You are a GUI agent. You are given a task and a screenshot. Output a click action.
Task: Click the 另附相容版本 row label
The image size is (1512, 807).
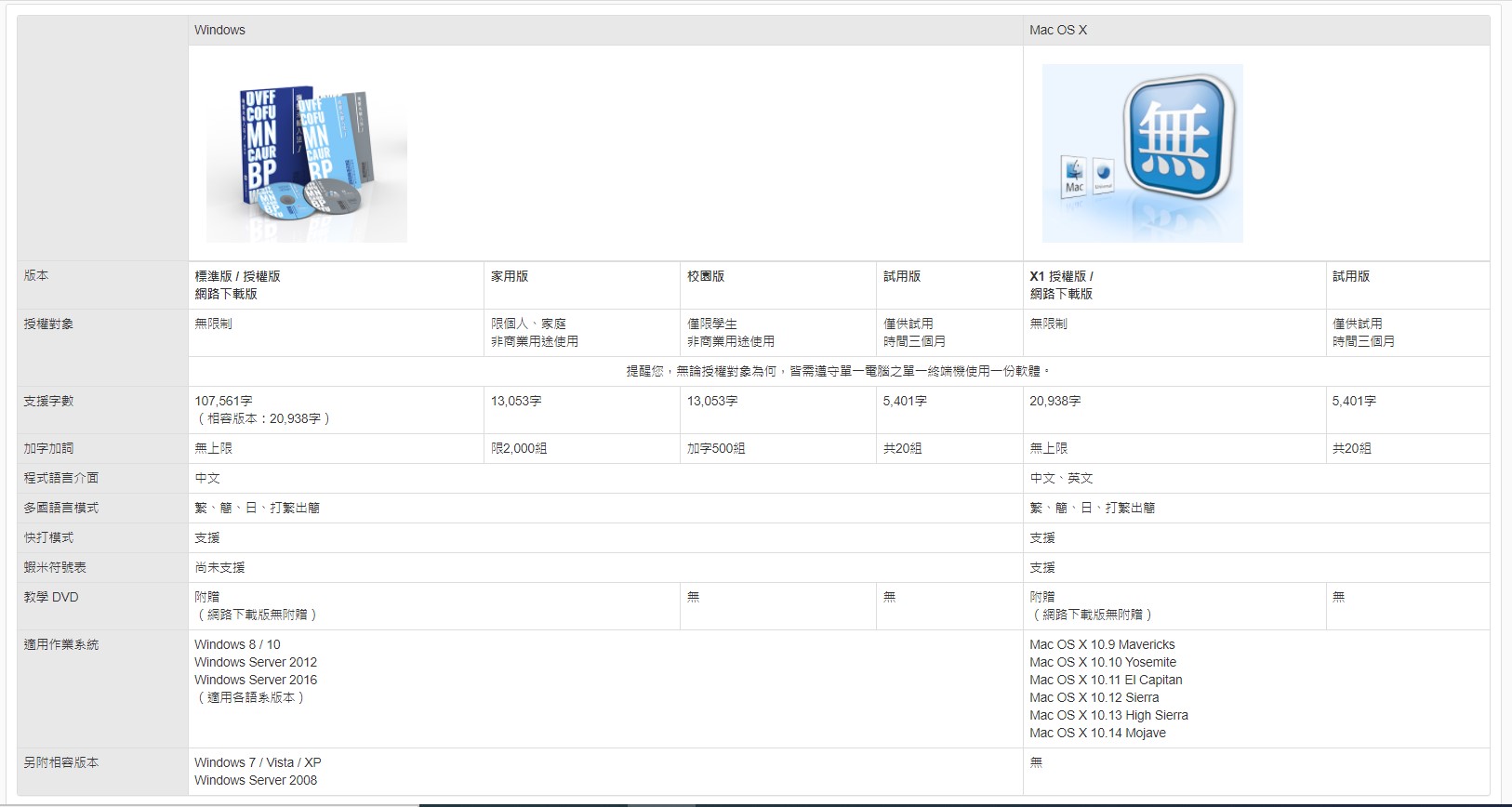pyautogui.click(x=61, y=762)
